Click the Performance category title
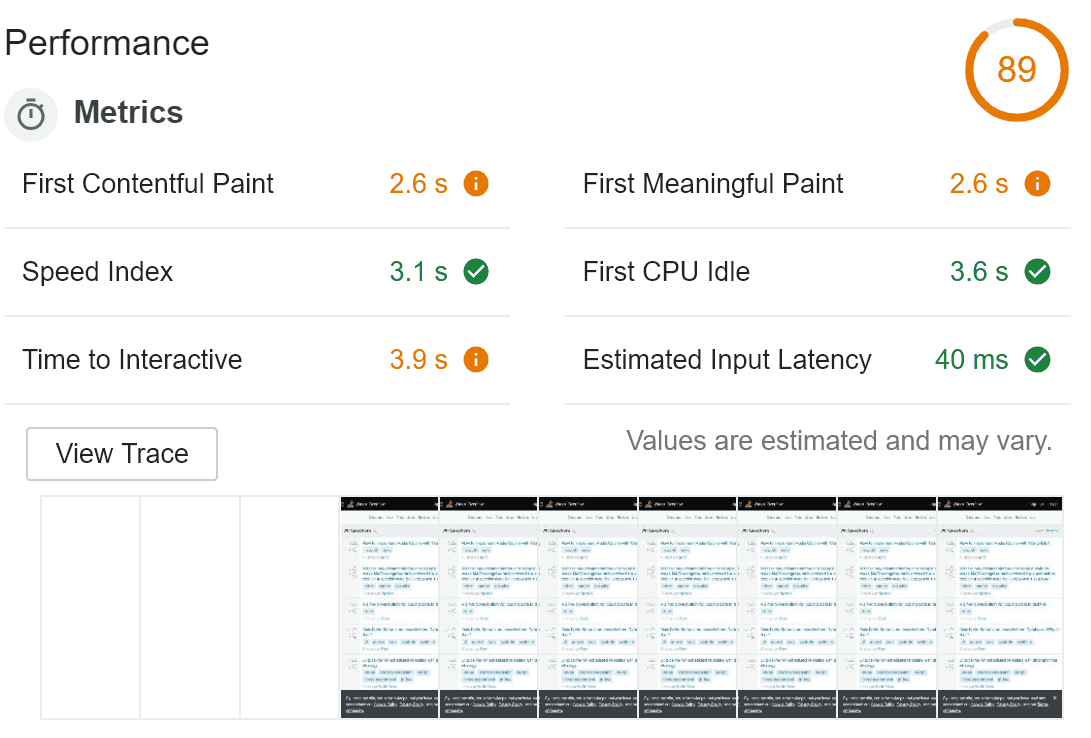Viewport: 1091px width, 738px height. 107,43
